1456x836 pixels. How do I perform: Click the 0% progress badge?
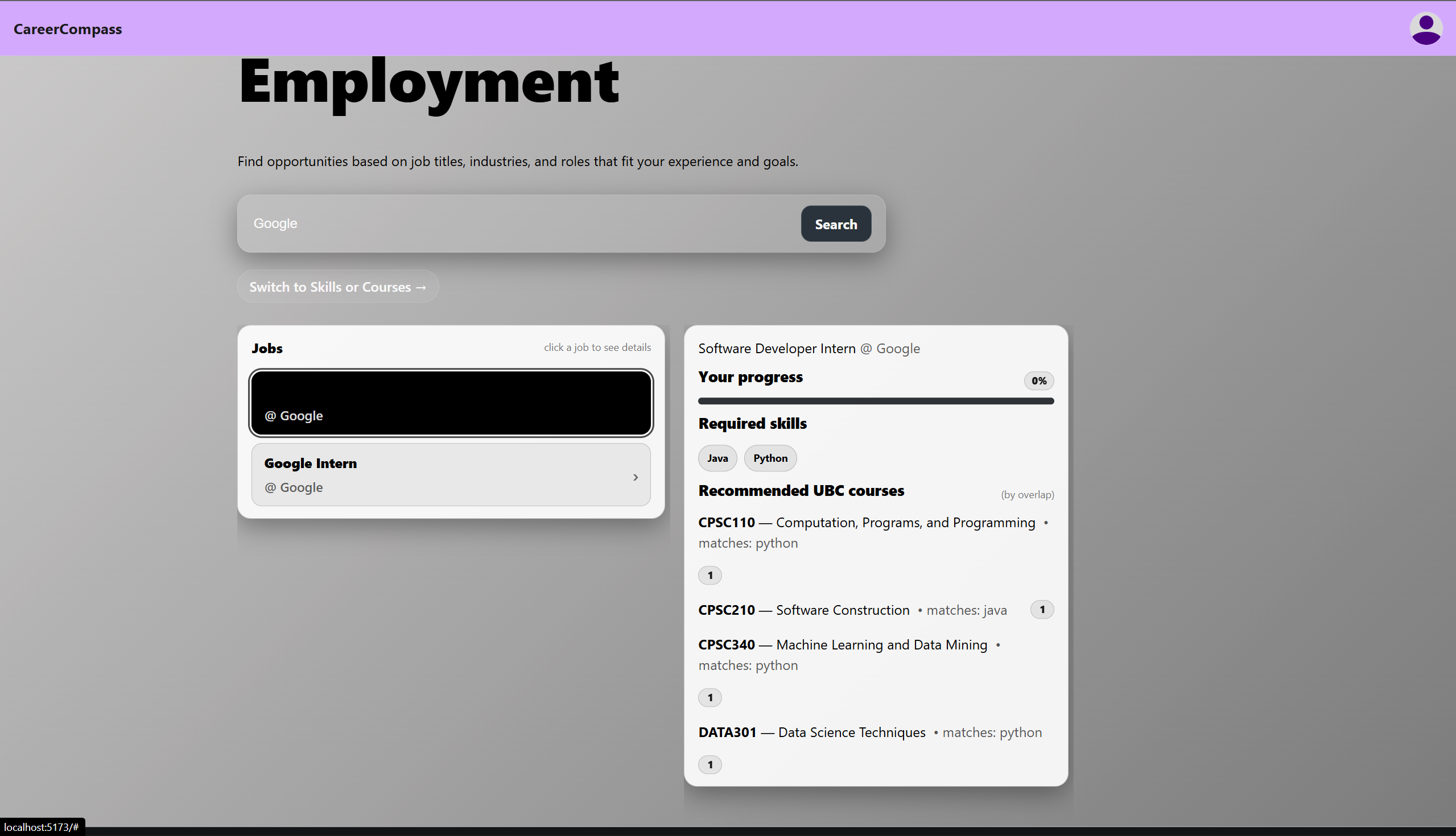[x=1038, y=380]
